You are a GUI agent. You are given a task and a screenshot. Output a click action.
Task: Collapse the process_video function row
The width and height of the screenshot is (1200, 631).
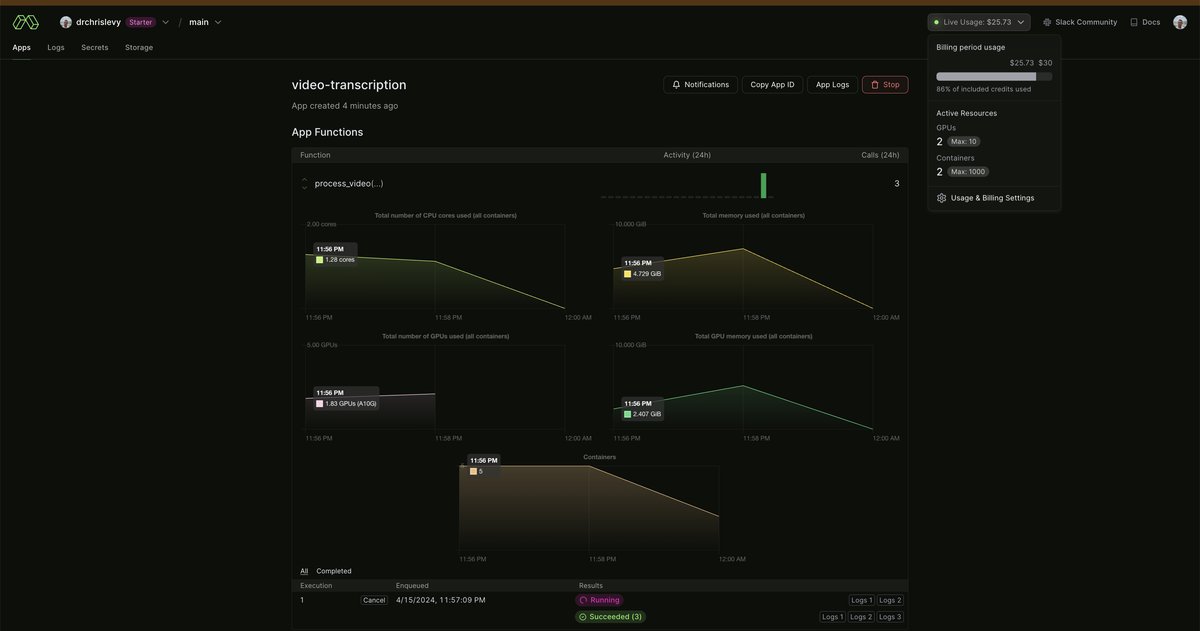[x=305, y=184]
